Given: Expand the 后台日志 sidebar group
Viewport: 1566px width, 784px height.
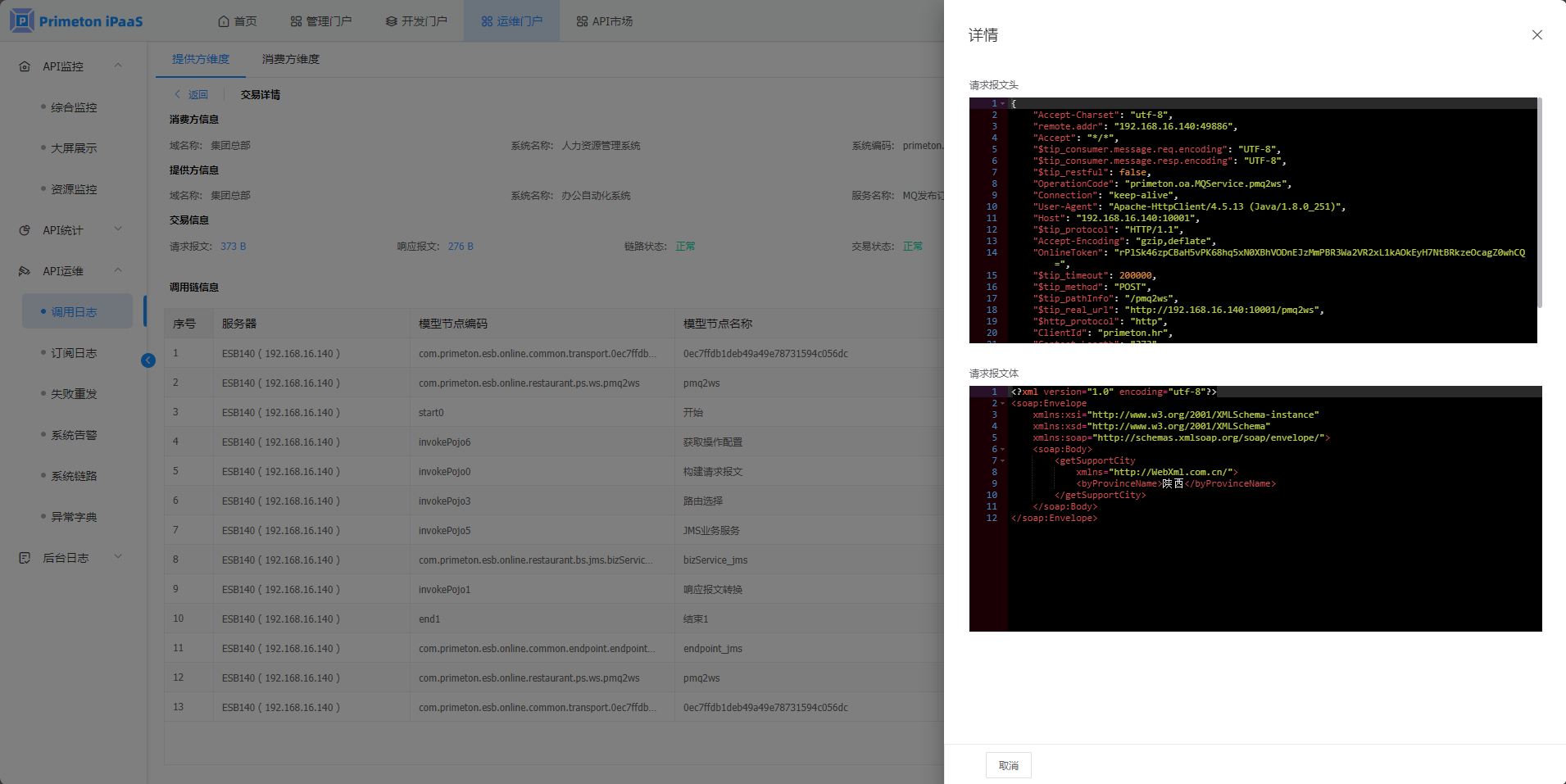Looking at the screenshot, I should click(x=118, y=557).
